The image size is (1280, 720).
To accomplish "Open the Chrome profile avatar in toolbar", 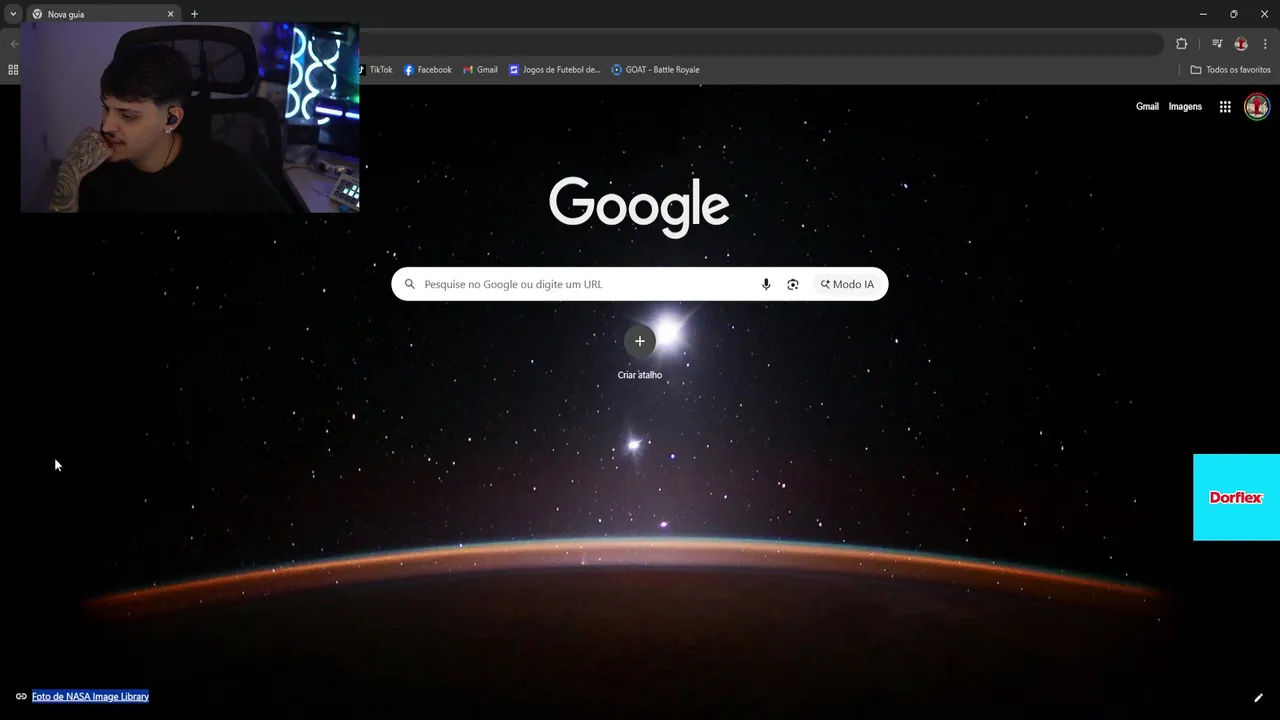I will pos(1241,43).
